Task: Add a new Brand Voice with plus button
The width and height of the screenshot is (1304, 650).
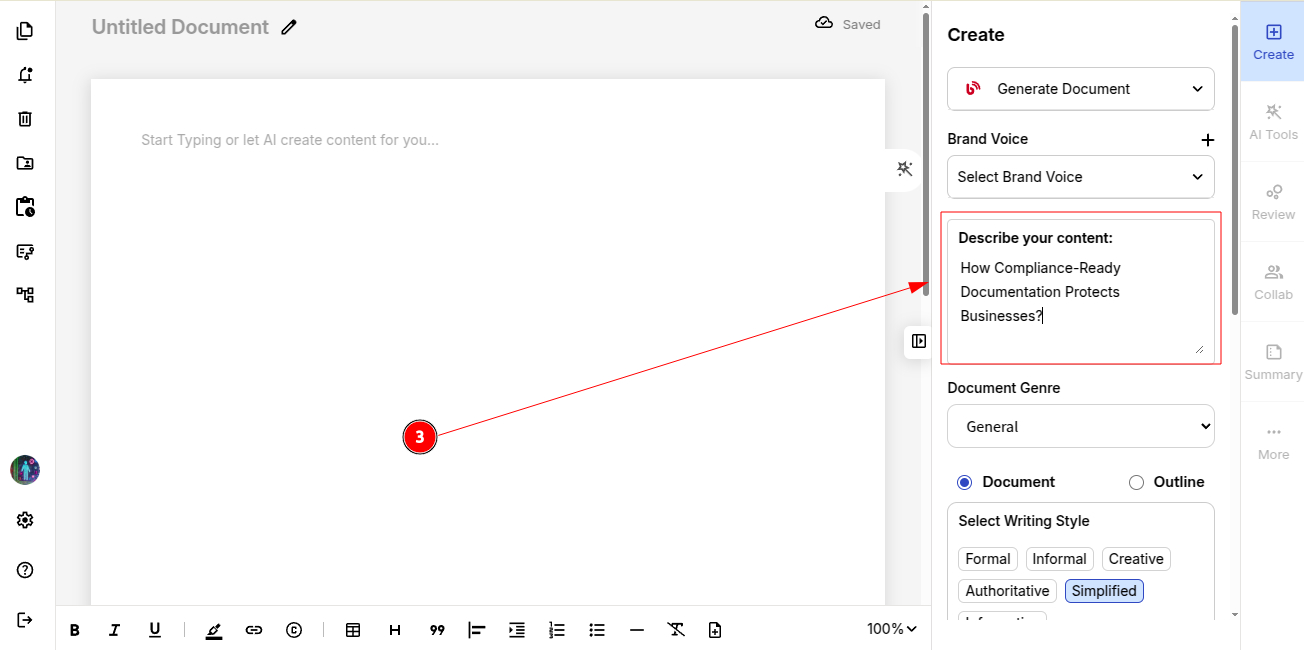Action: (1207, 140)
